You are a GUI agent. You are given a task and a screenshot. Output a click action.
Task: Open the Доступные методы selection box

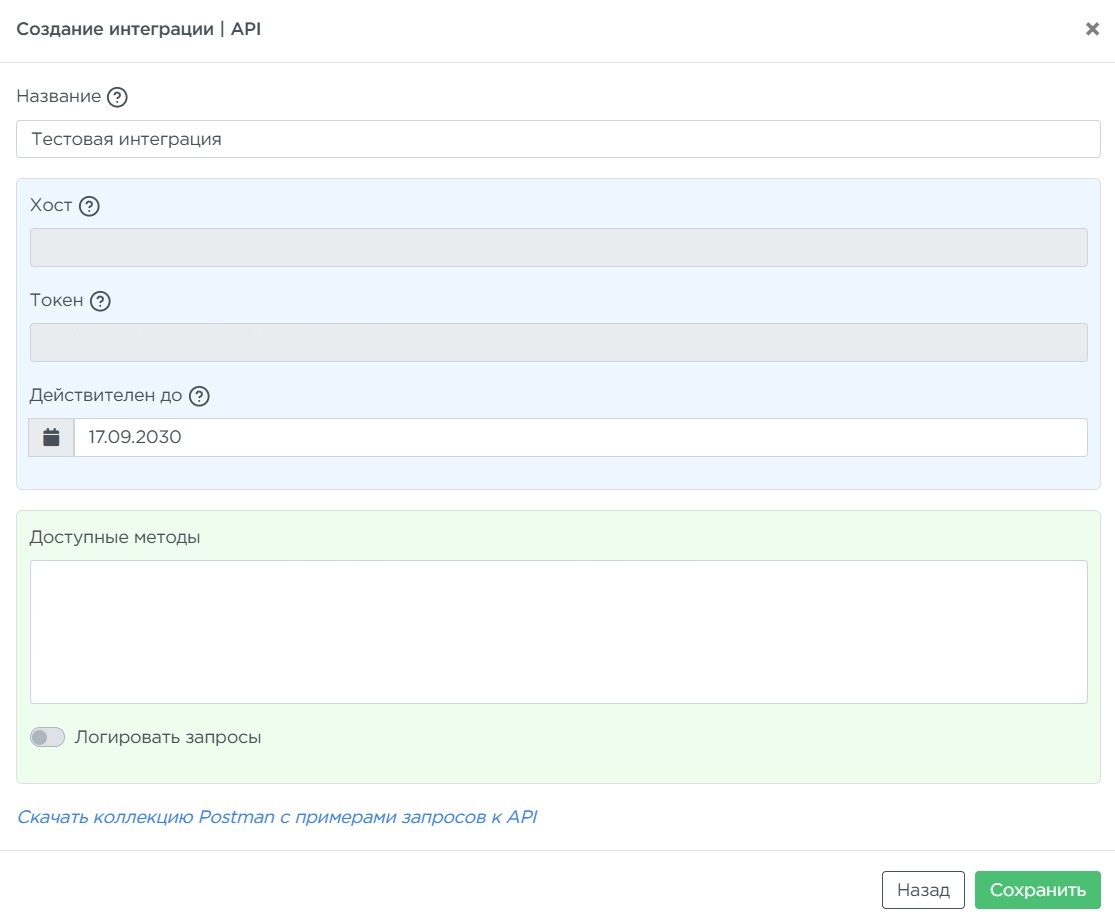[x=558, y=631]
